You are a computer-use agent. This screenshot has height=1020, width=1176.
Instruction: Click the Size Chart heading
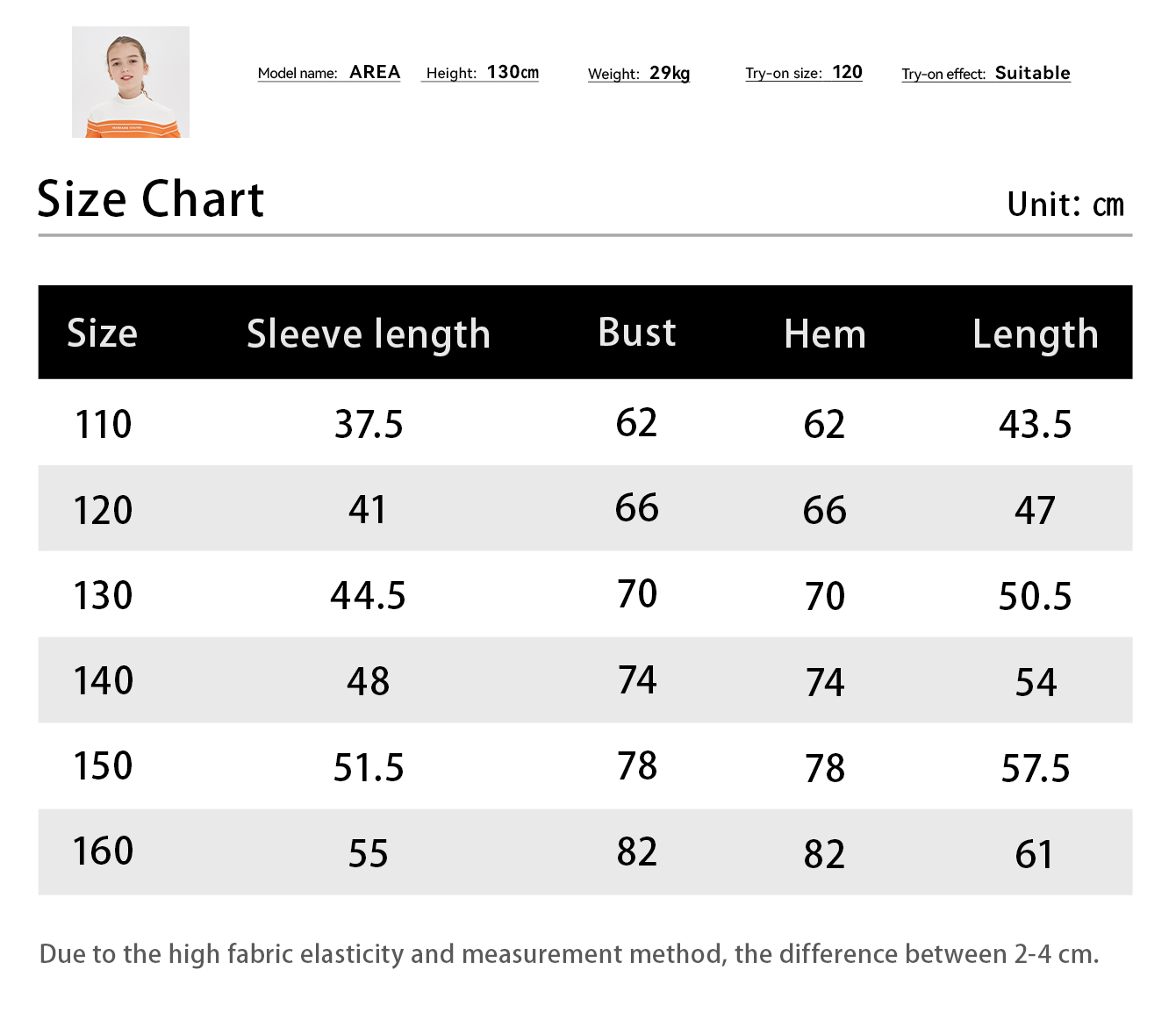151,199
